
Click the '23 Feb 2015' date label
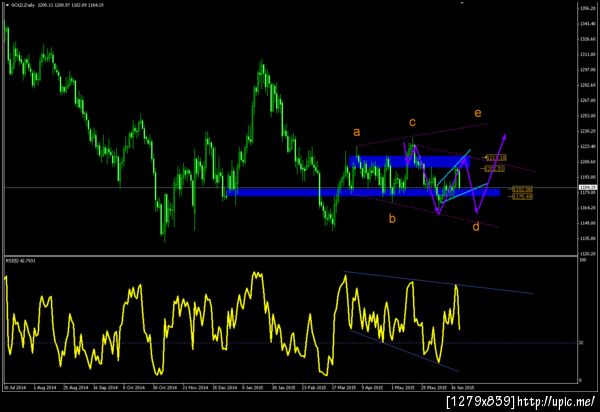click(x=314, y=387)
